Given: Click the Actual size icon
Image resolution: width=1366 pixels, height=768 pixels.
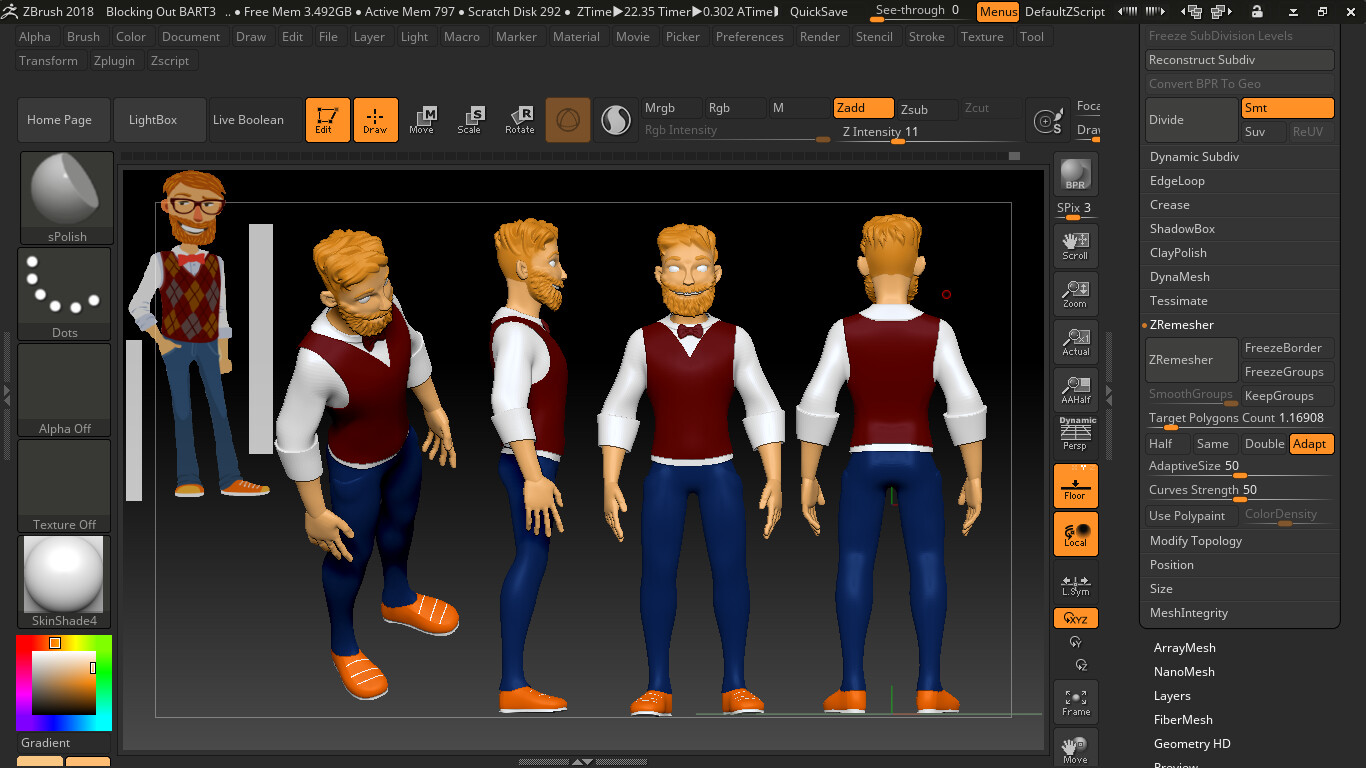Looking at the screenshot, I should [1076, 342].
